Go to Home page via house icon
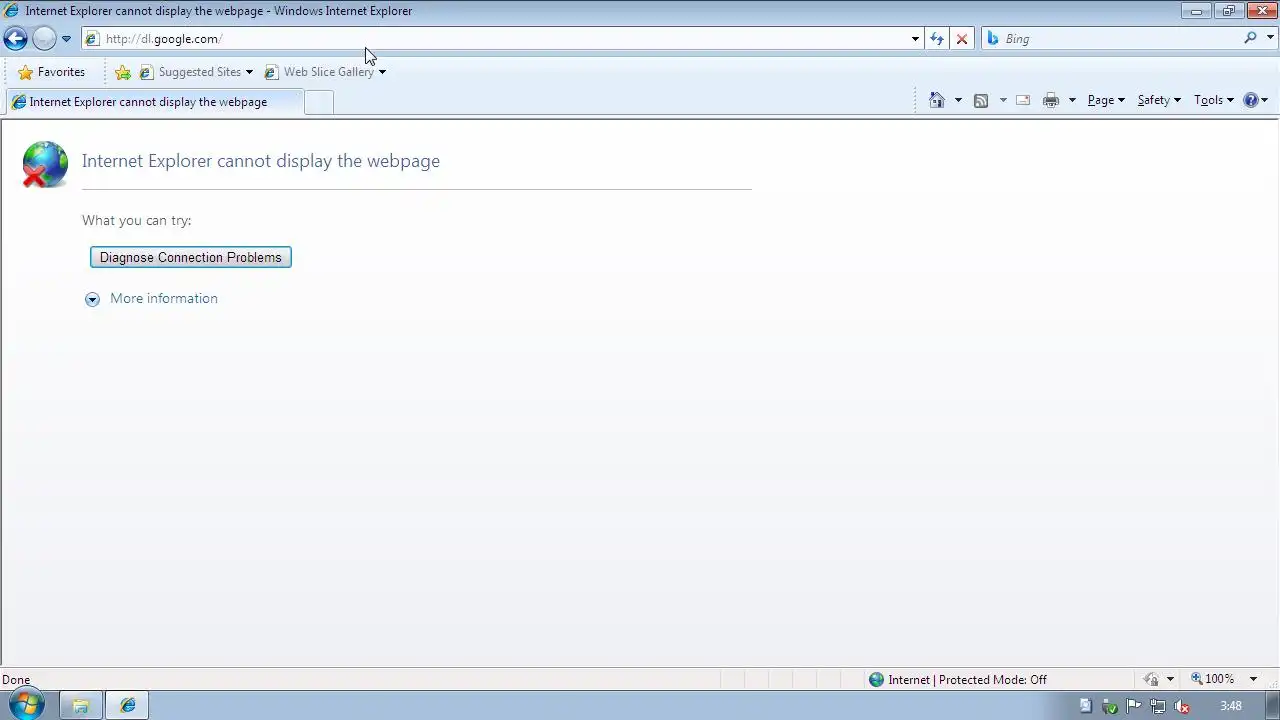 [937, 100]
